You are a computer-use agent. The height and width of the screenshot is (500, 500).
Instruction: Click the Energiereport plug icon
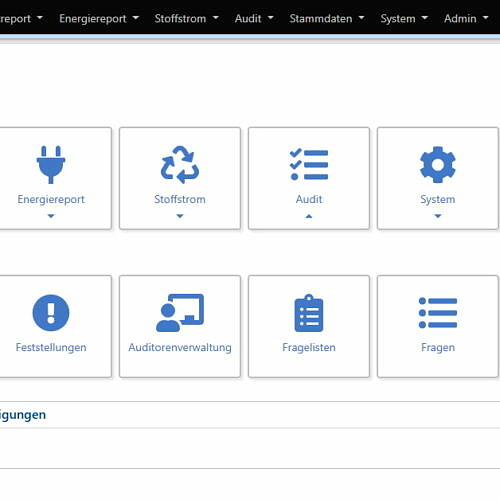pos(51,165)
